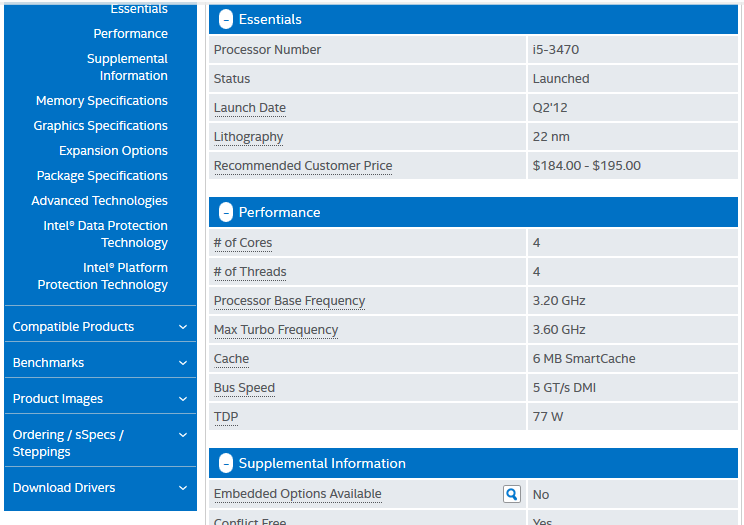Open the Compatible Products sidebar section
Screen dimensions: 744x525
tap(100, 327)
